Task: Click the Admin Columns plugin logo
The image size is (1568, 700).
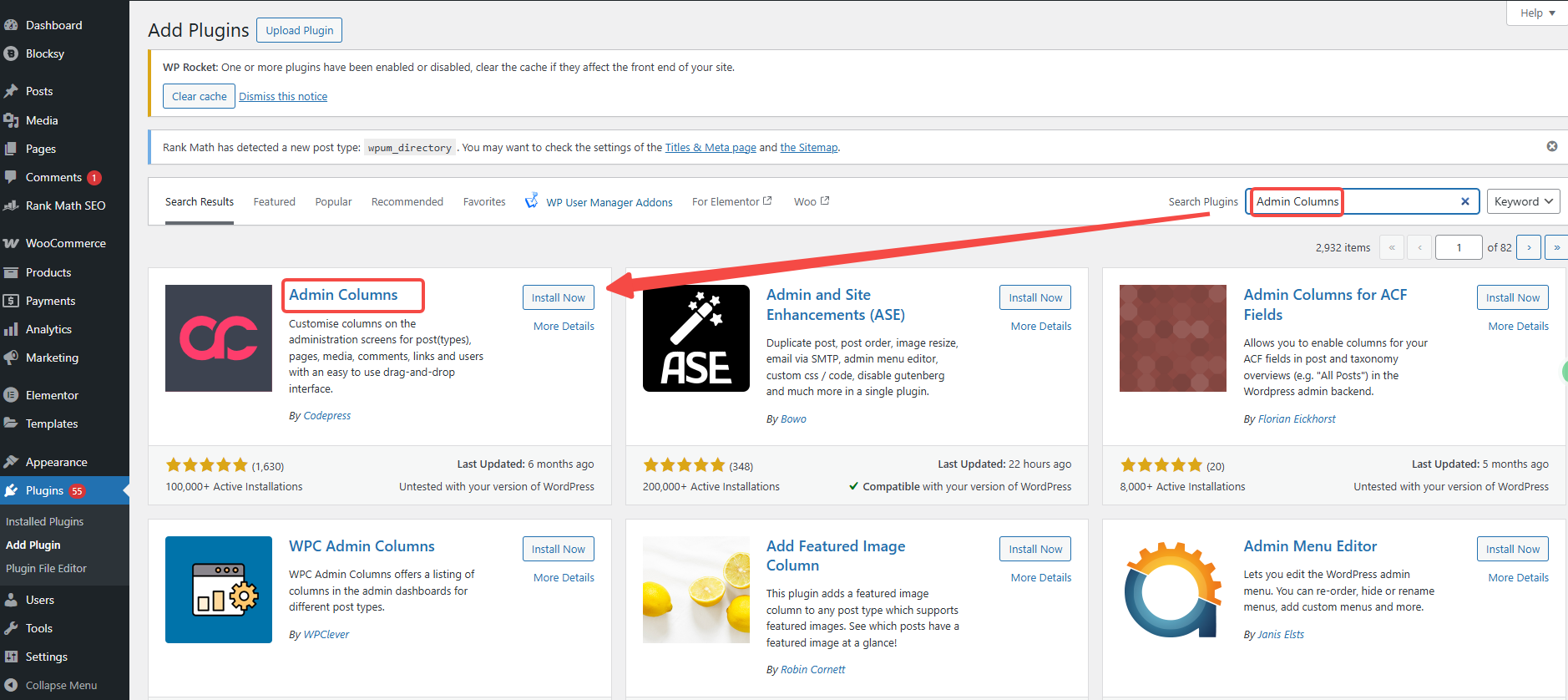Action: pos(219,338)
